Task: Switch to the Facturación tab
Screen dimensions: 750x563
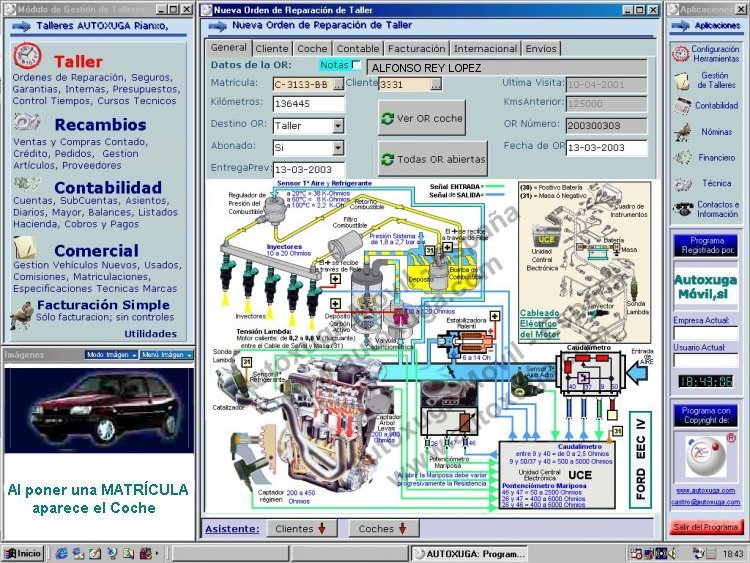Action: [416, 48]
